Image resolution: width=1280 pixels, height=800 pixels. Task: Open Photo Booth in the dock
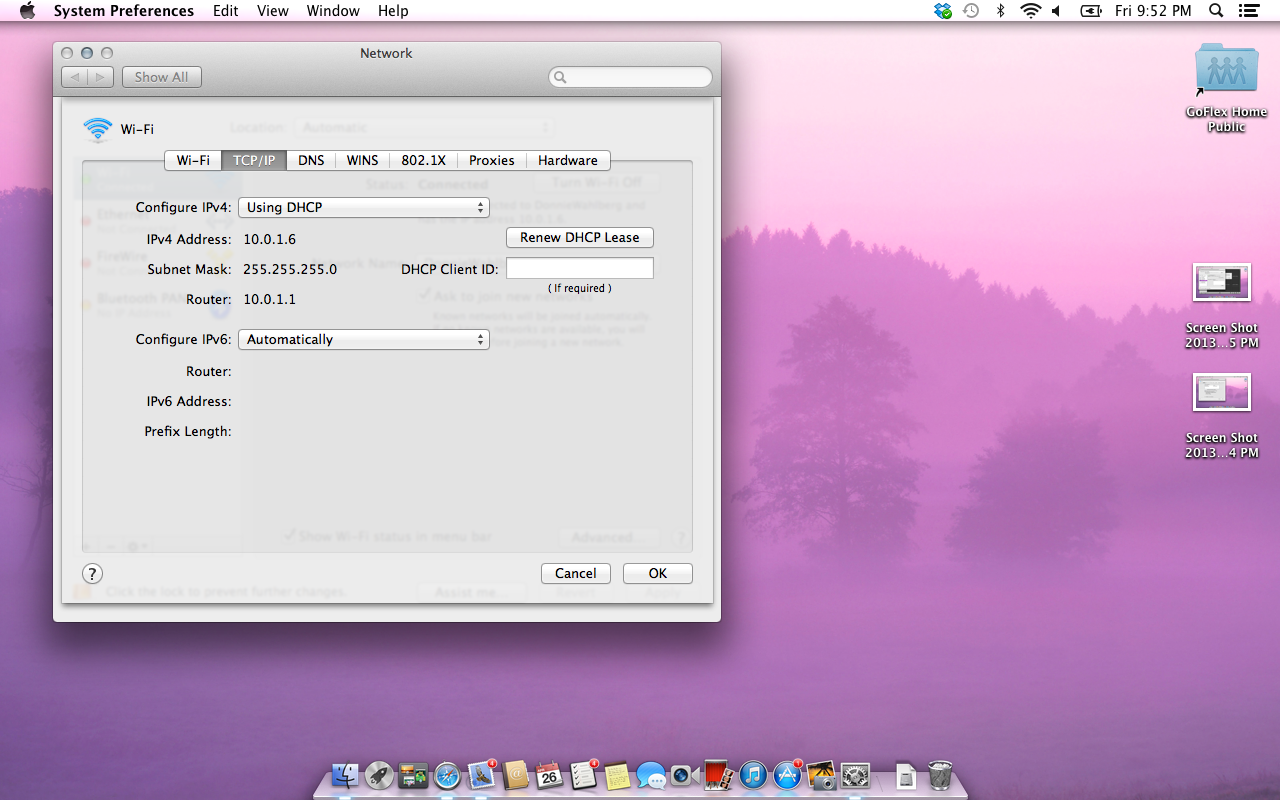coord(719,775)
